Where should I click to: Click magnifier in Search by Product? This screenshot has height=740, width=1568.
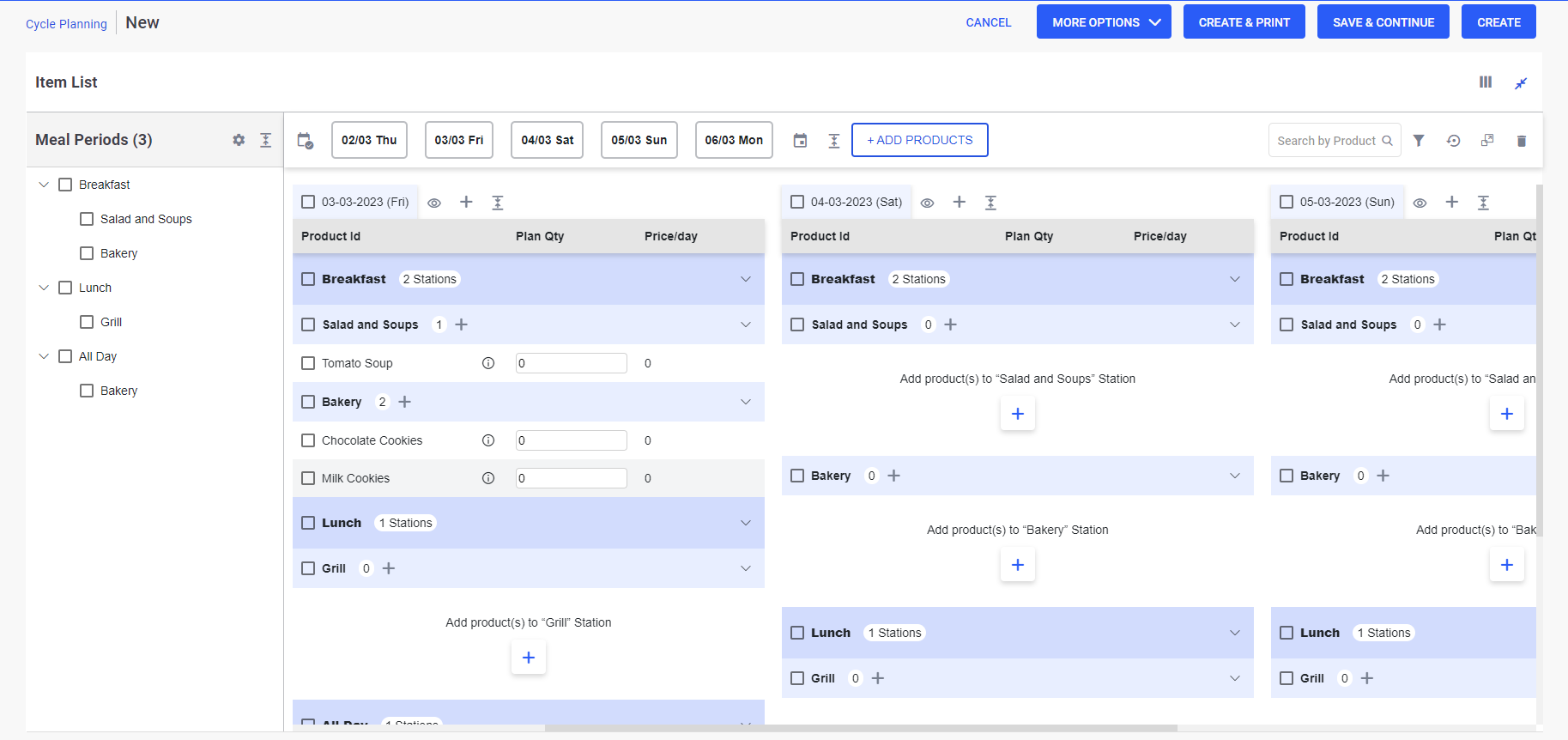(x=1387, y=141)
